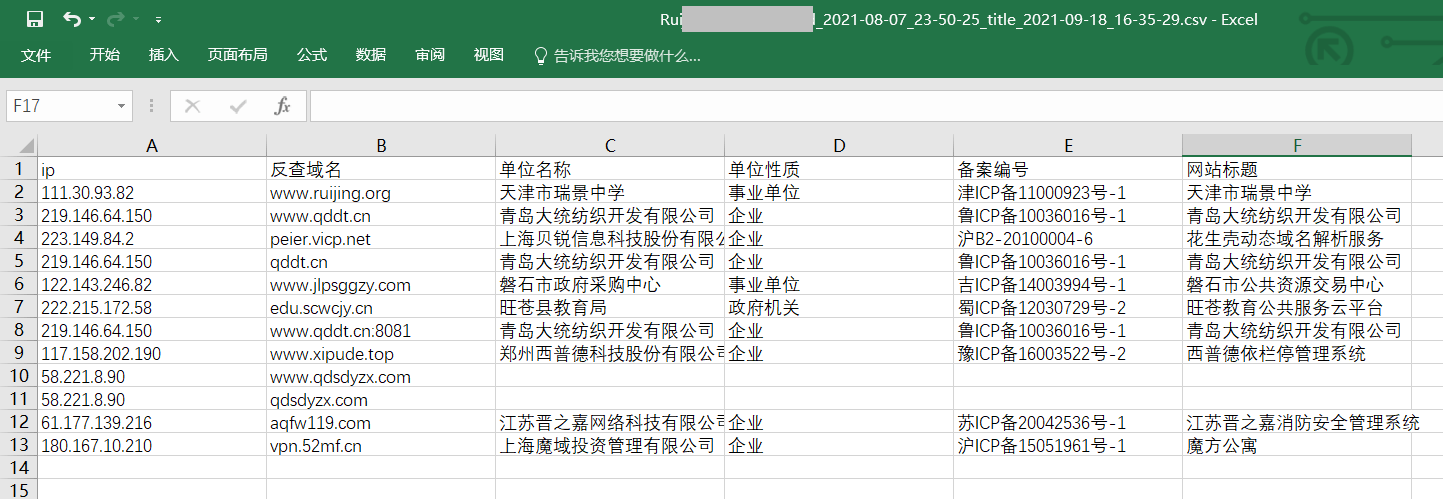Click inside the formula bar input
The image size is (1443, 499).
click(x=875, y=106)
